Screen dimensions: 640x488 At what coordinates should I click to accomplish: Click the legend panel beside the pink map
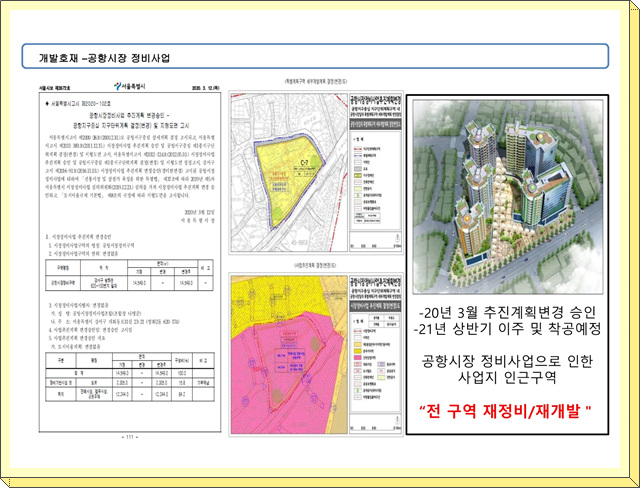(x=376, y=355)
